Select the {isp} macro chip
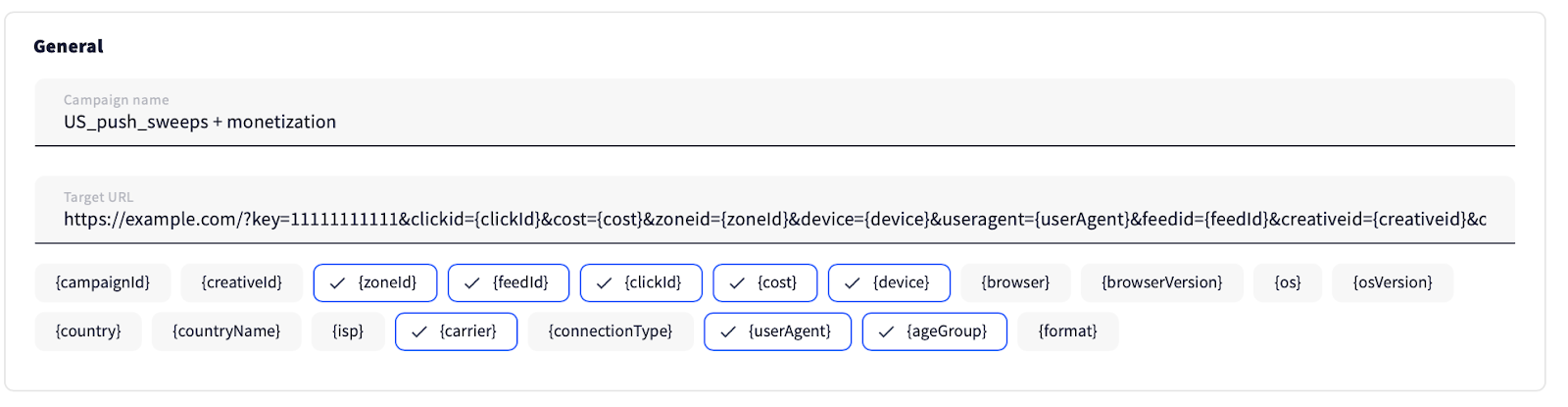Screen dimensions: 1568x407 tap(348, 331)
